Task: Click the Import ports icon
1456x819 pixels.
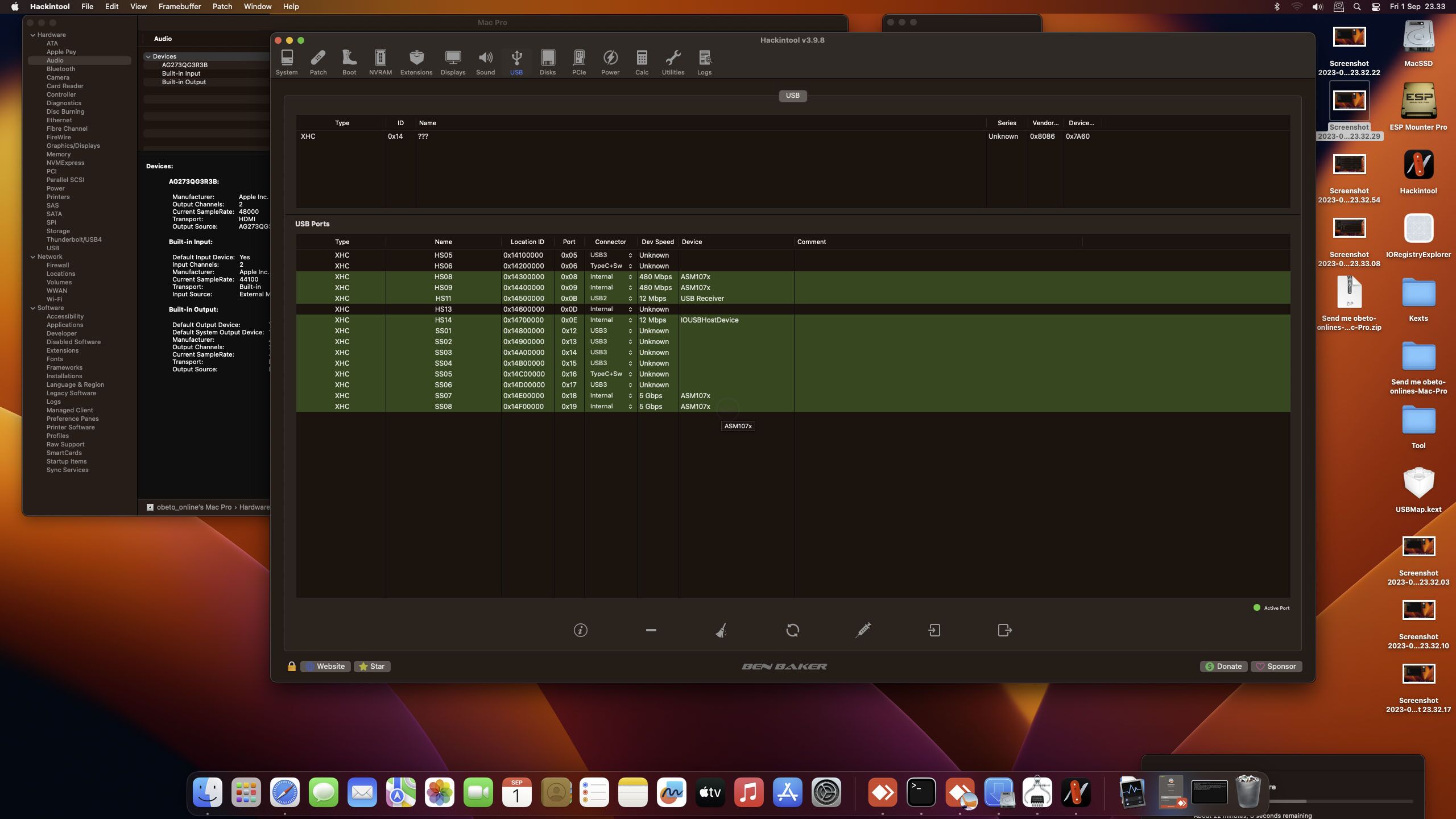Action: (934, 630)
